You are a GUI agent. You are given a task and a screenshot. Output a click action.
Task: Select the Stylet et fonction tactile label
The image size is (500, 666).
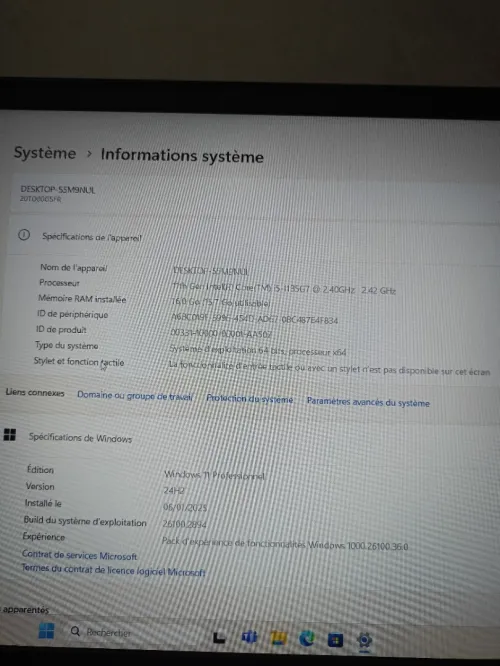point(79,362)
